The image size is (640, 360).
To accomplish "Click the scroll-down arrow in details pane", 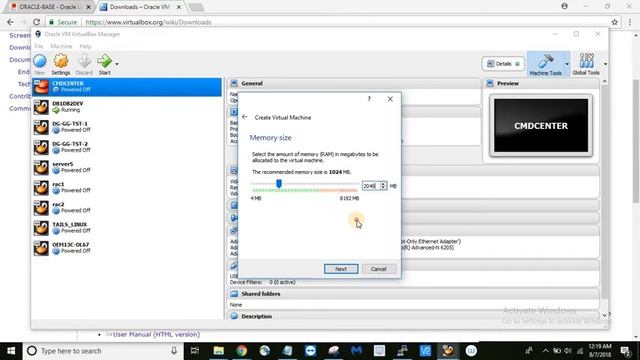I will tap(604, 315).
